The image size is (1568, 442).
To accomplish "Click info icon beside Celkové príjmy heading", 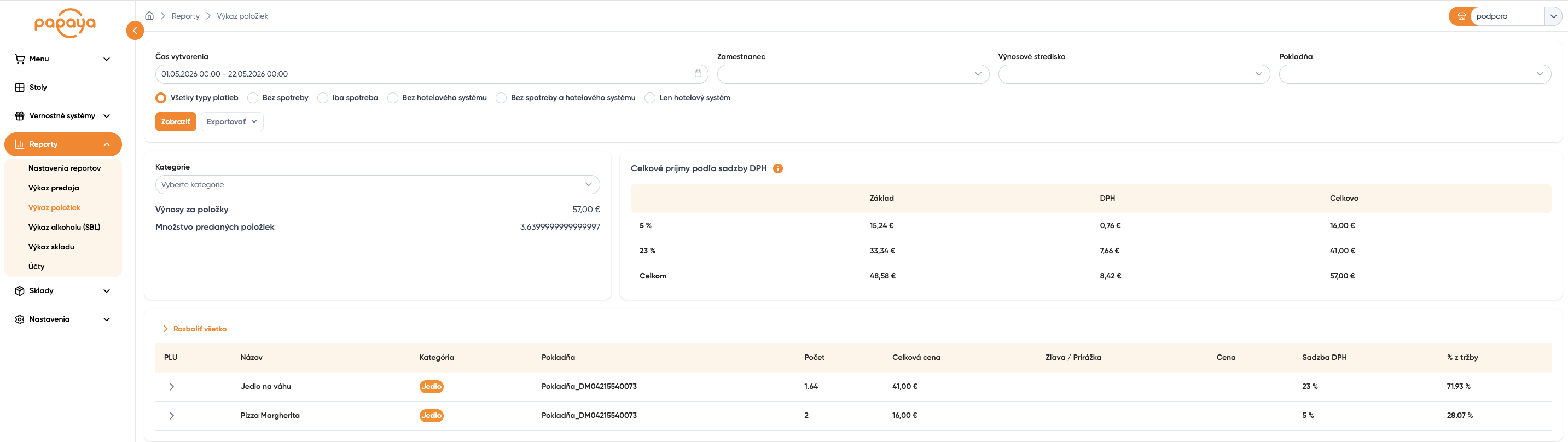I will 778,168.
